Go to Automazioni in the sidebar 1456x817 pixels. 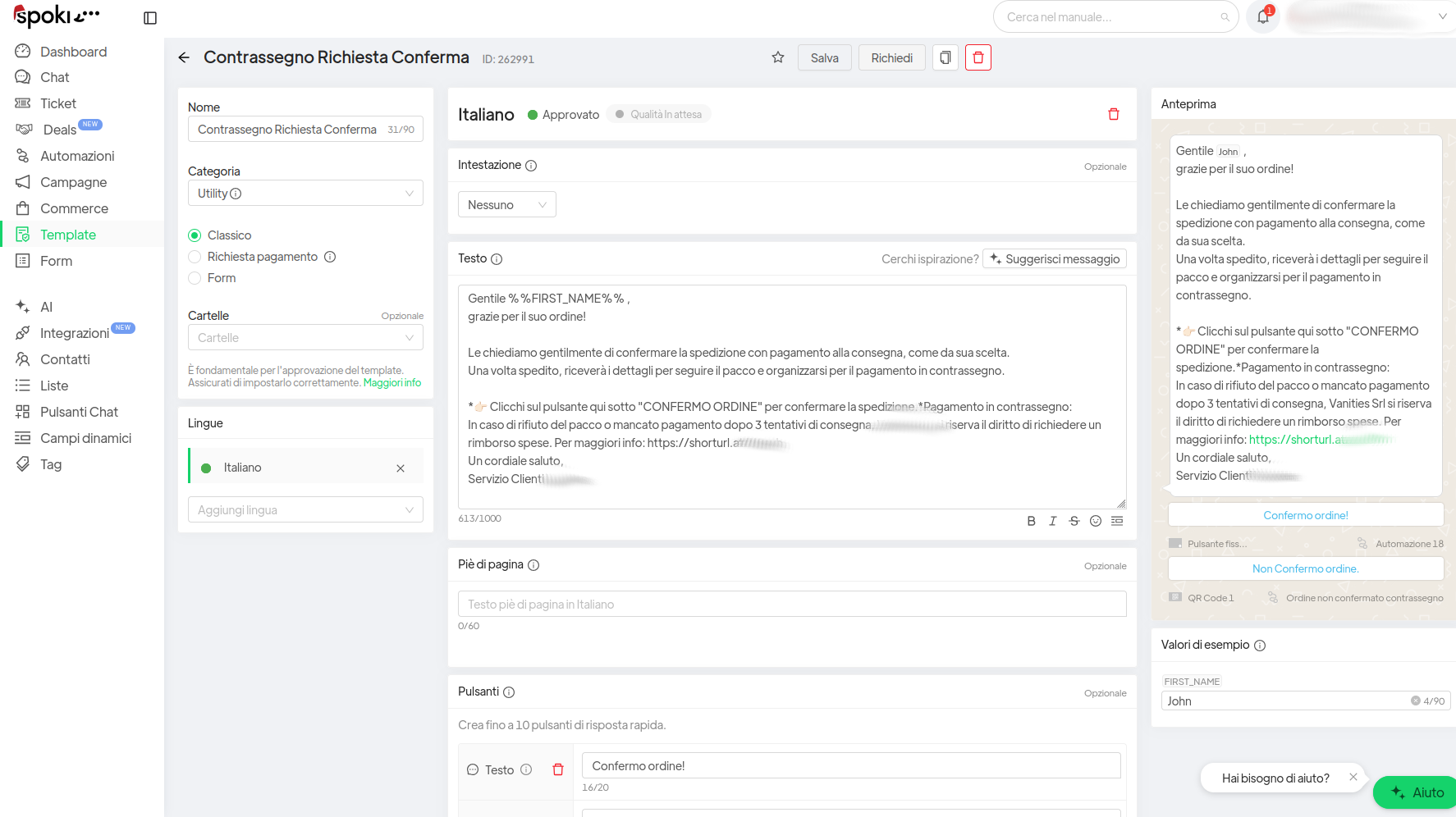coord(77,156)
